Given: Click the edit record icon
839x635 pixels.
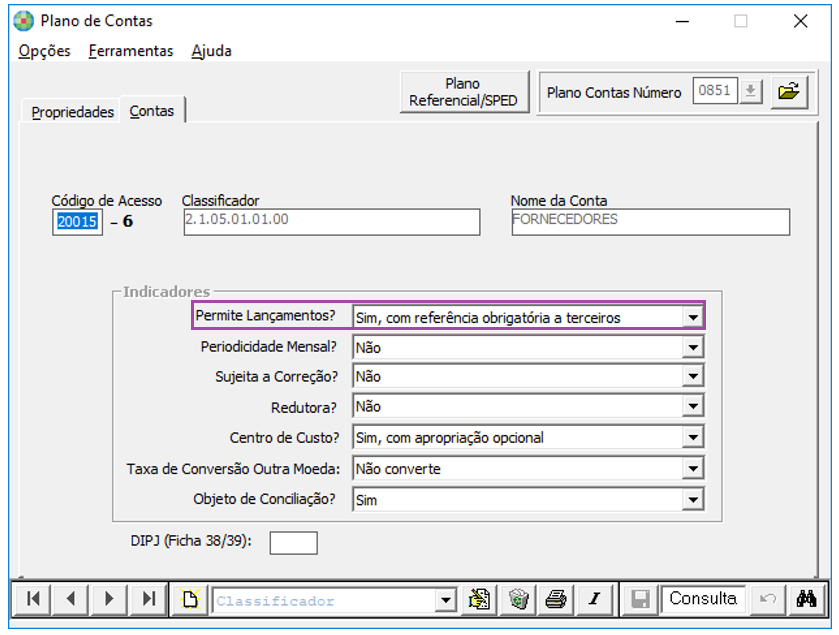Looking at the screenshot, I should pos(479,599).
